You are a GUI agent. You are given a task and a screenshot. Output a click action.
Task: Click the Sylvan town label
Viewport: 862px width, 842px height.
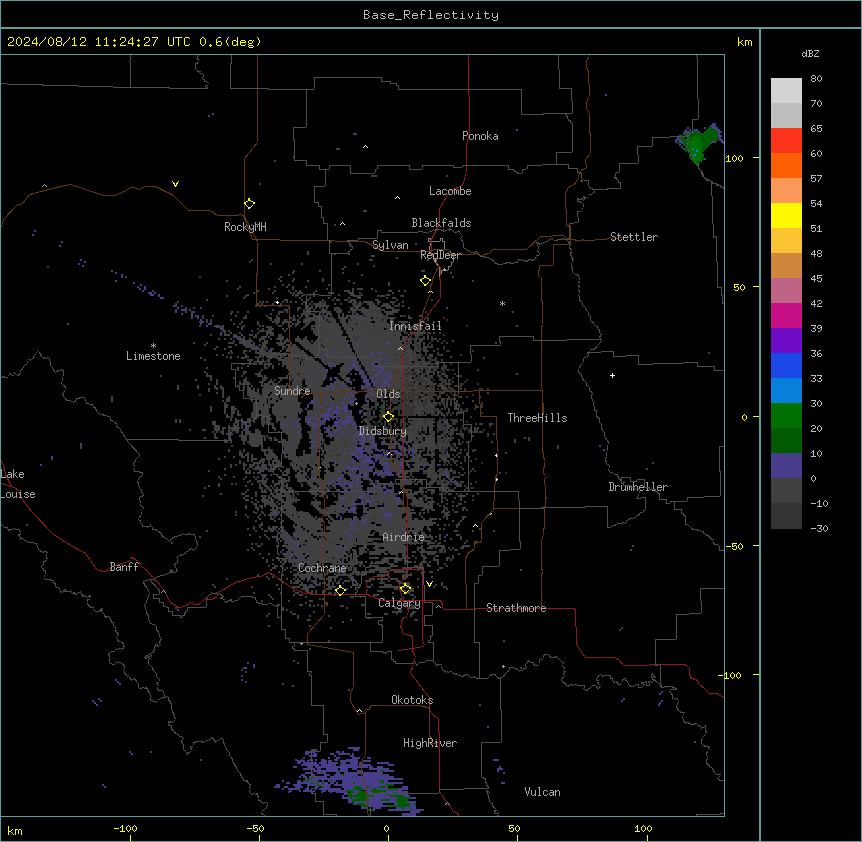coord(390,245)
